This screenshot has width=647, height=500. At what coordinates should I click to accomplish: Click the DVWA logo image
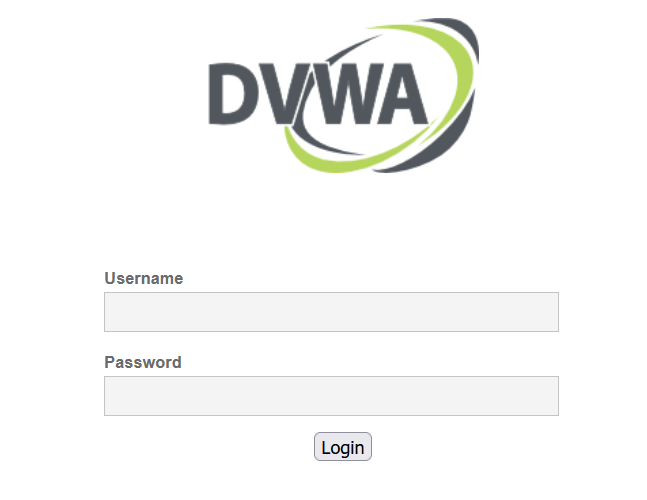coord(344,95)
